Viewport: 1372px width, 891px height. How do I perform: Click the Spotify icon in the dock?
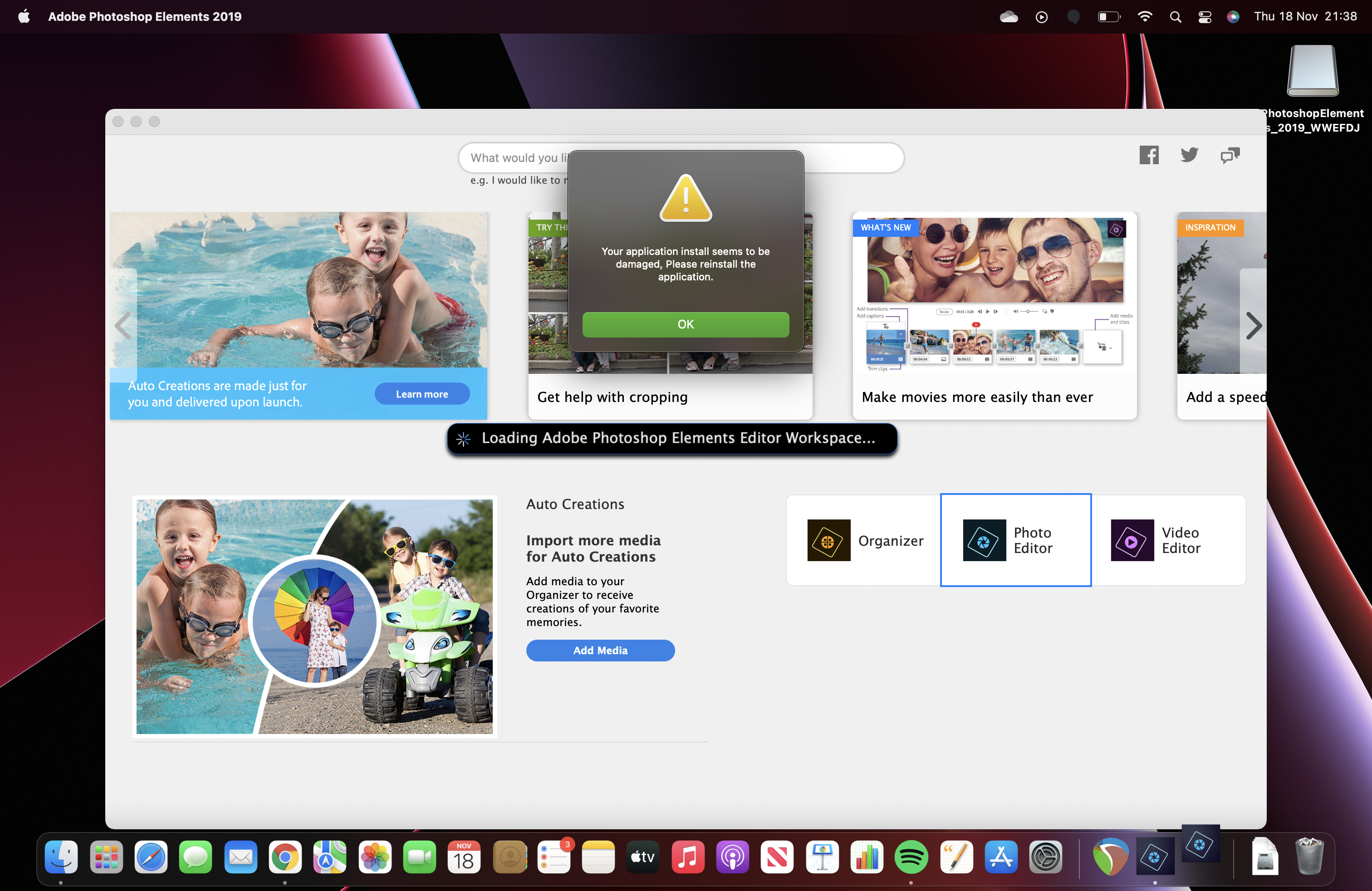point(911,857)
